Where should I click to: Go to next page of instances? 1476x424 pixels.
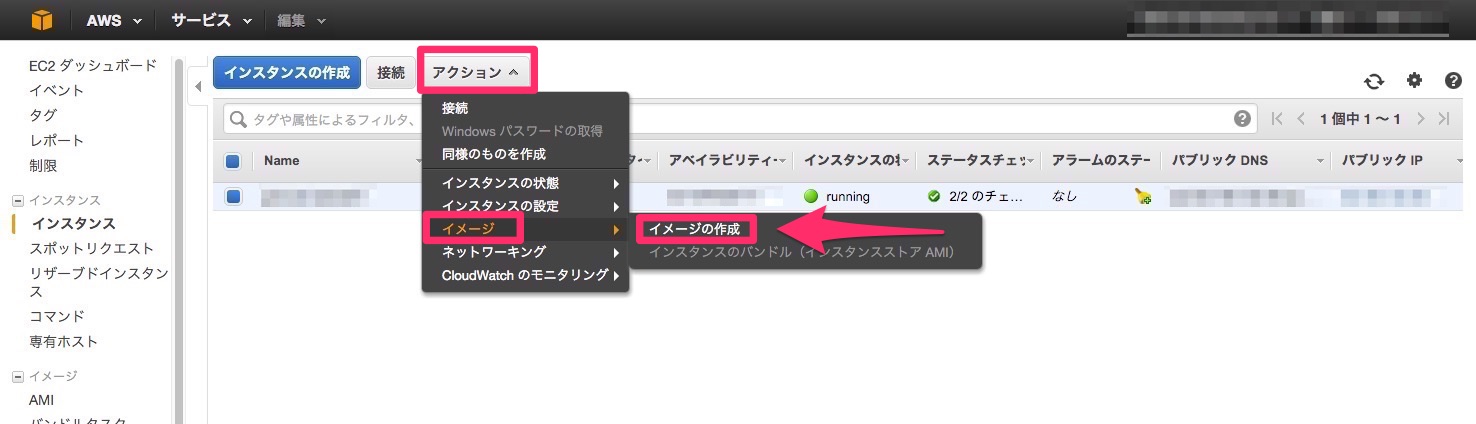pos(1421,119)
